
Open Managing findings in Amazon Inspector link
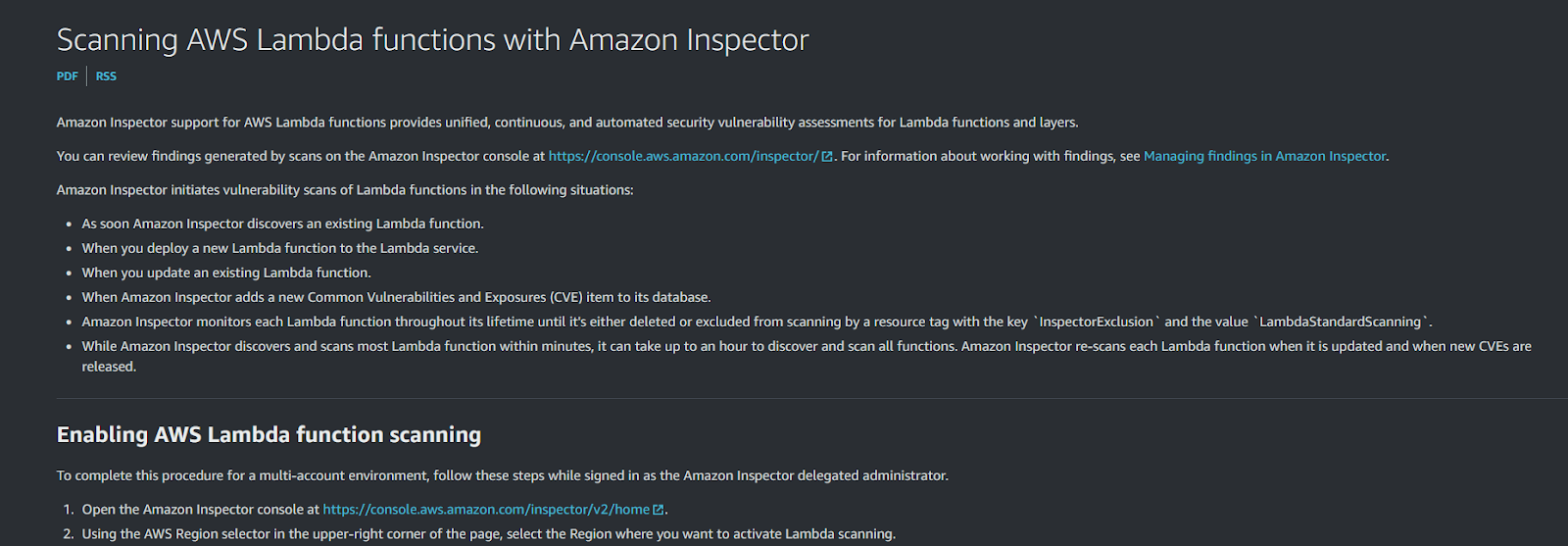point(1264,157)
